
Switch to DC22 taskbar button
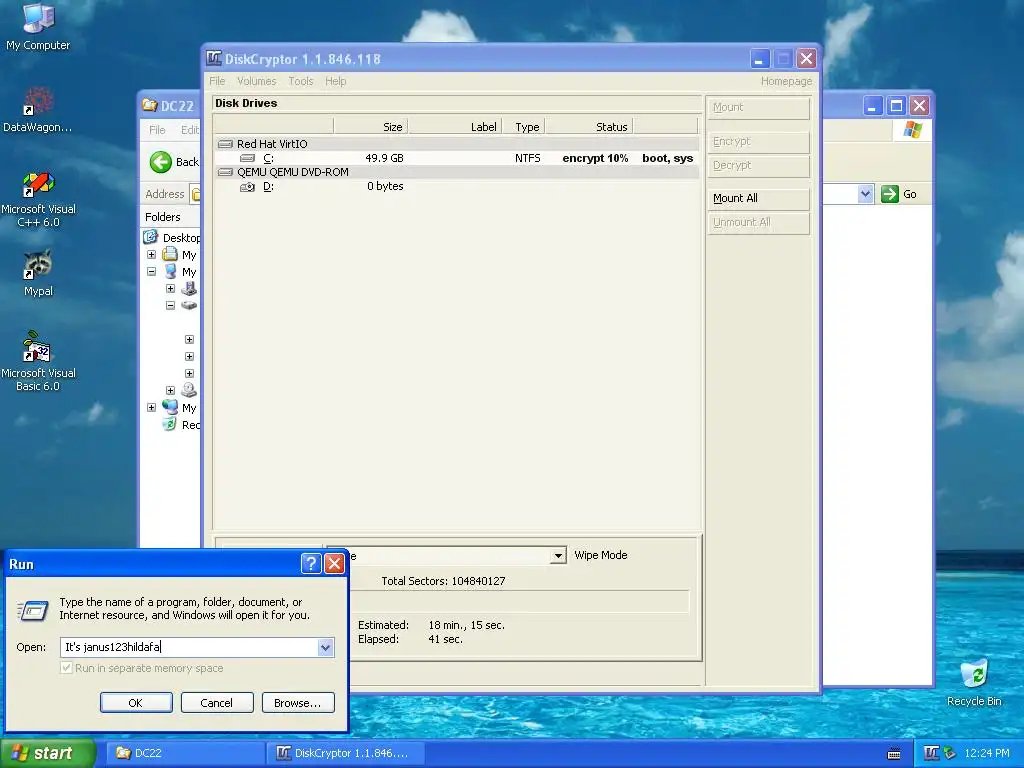(184, 753)
